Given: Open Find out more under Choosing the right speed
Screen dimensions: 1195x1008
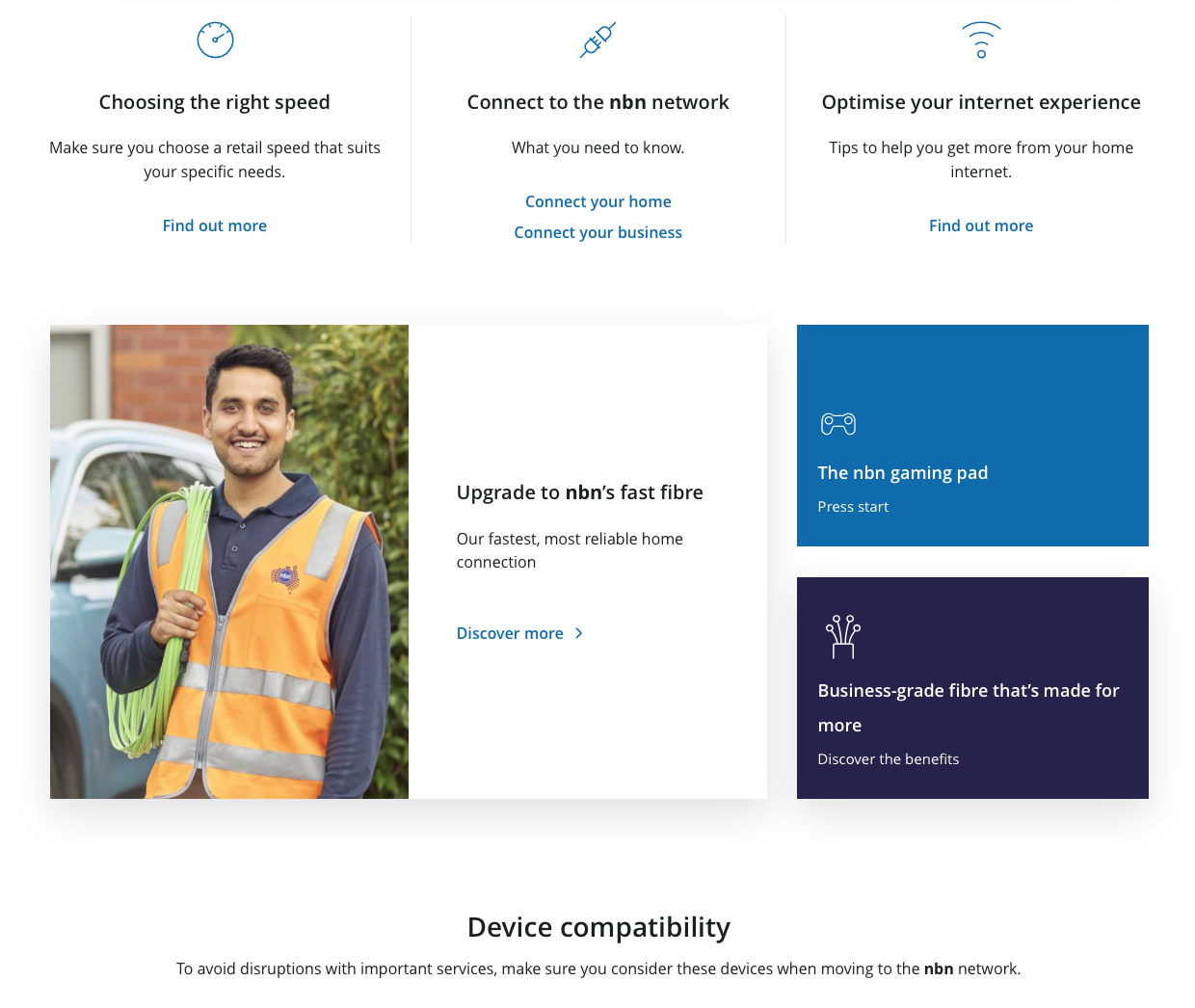Looking at the screenshot, I should click(215, 225).
